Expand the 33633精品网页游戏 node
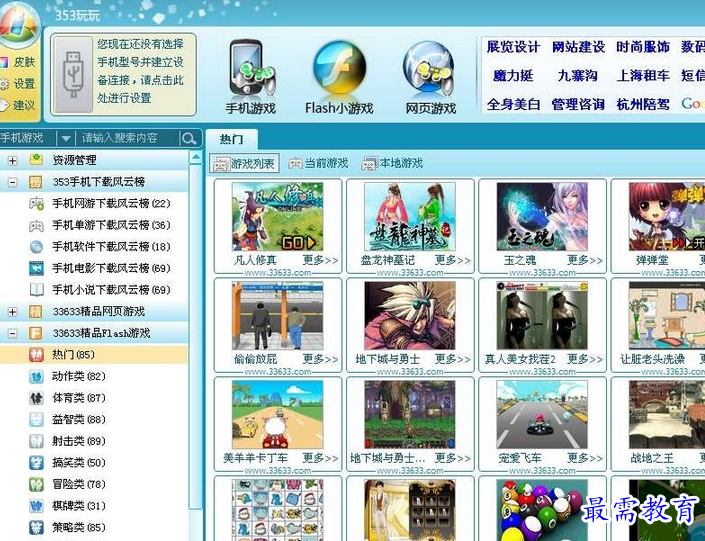 click(13, 312)
